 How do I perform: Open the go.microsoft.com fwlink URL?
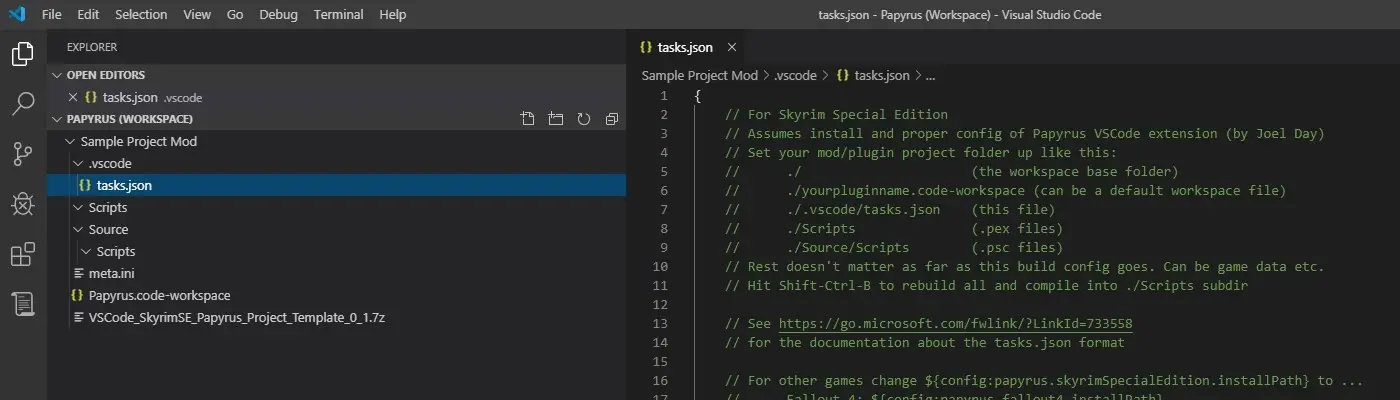(956, 324)
